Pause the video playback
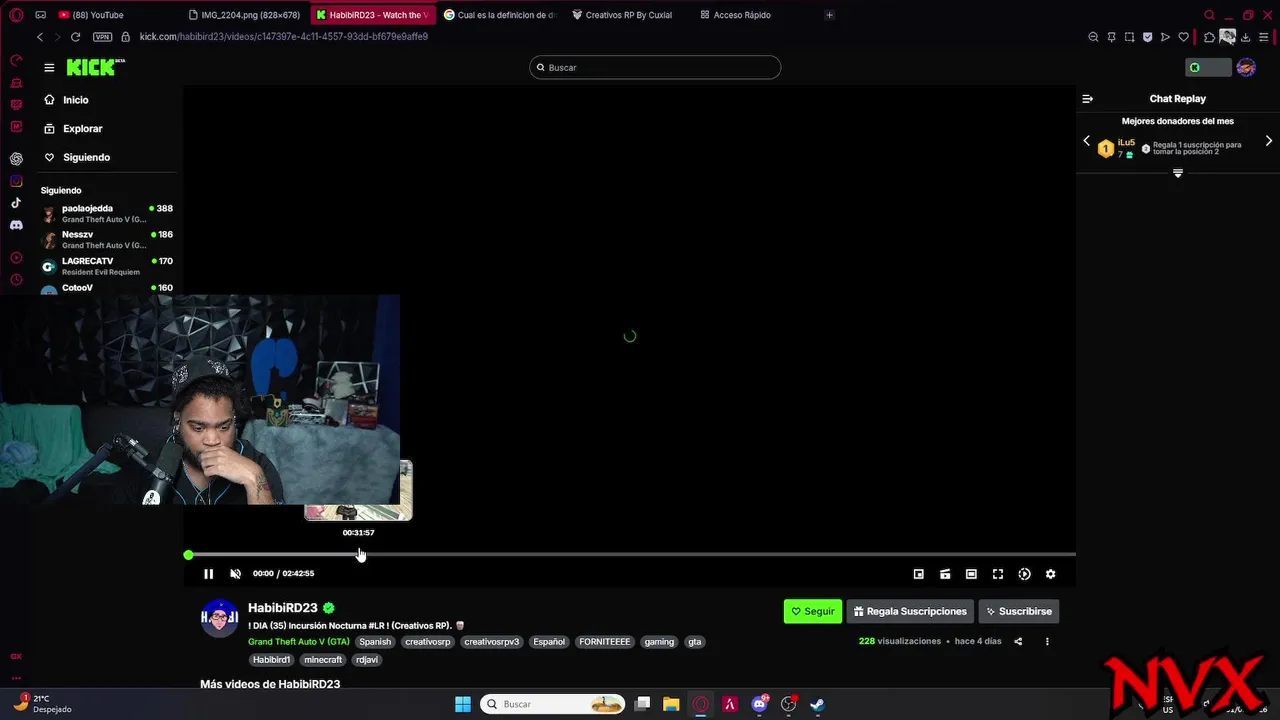 coord(208,574)
